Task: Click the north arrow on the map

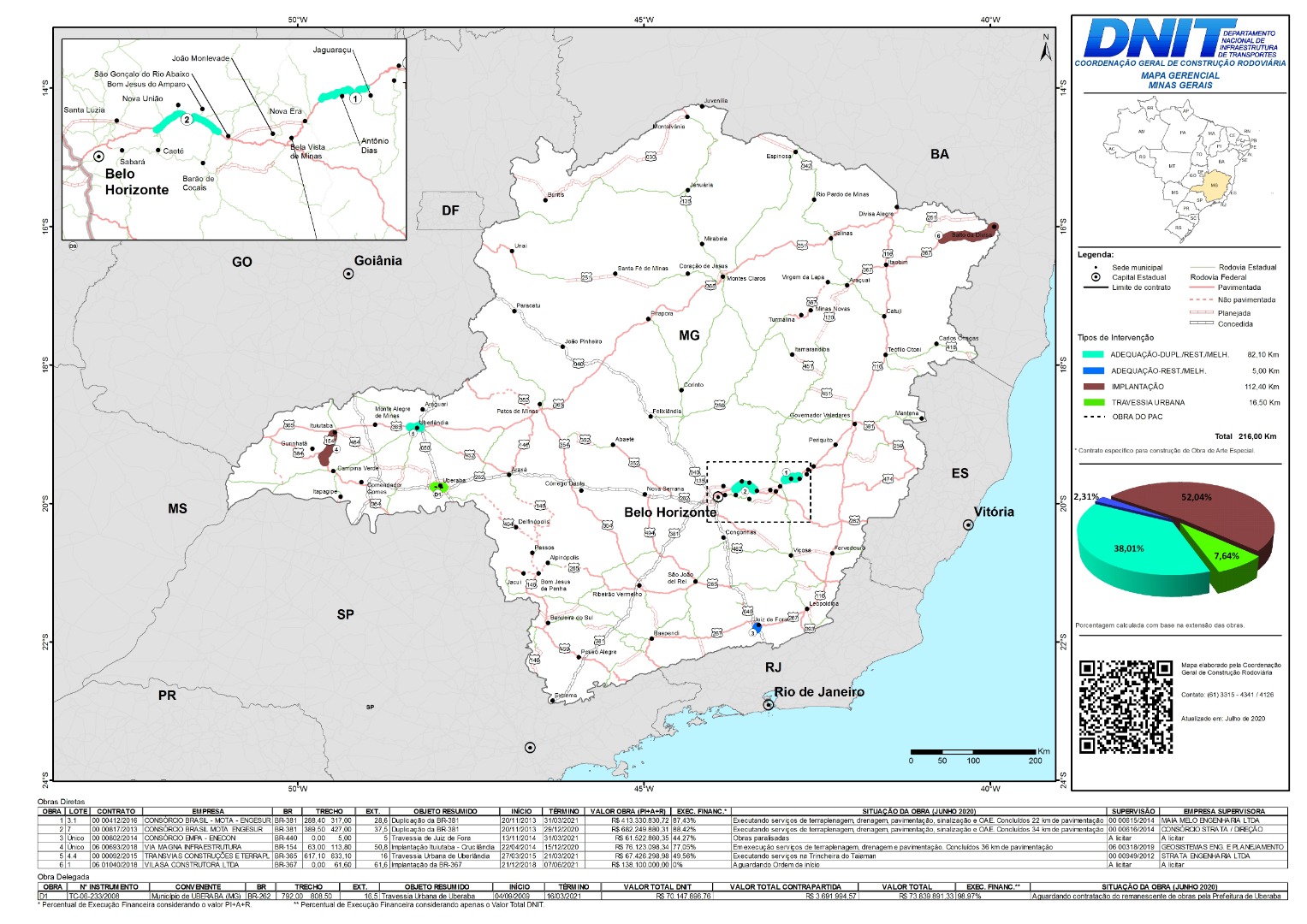Action: pyautogui.click(x=1045, y=49)
